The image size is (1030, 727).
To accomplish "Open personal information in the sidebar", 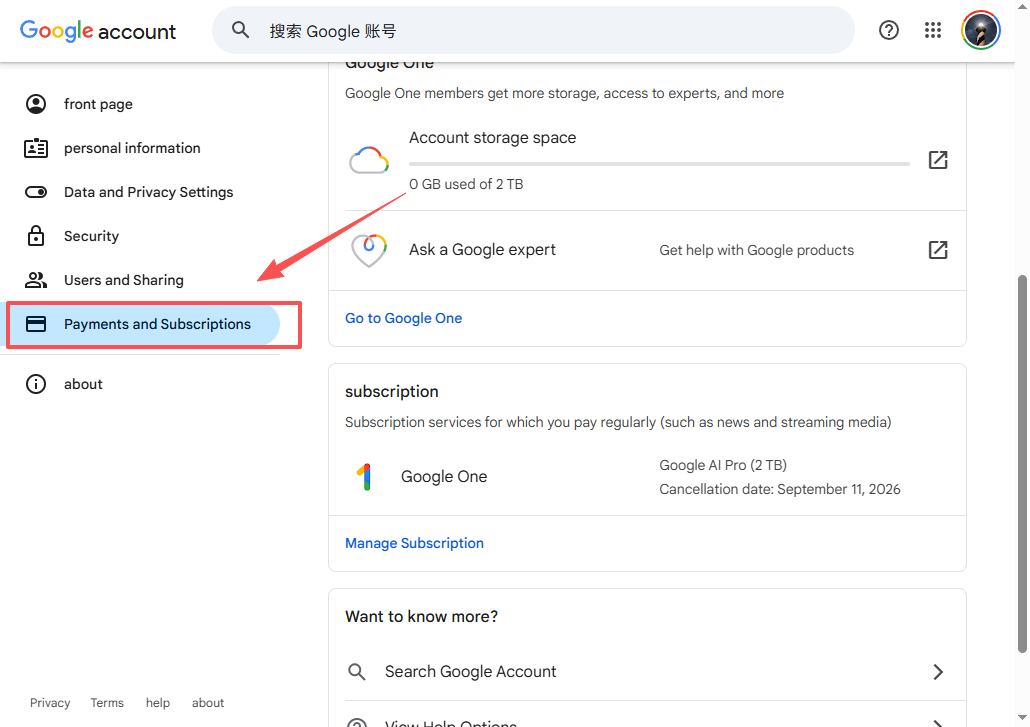I will (132, 148).
